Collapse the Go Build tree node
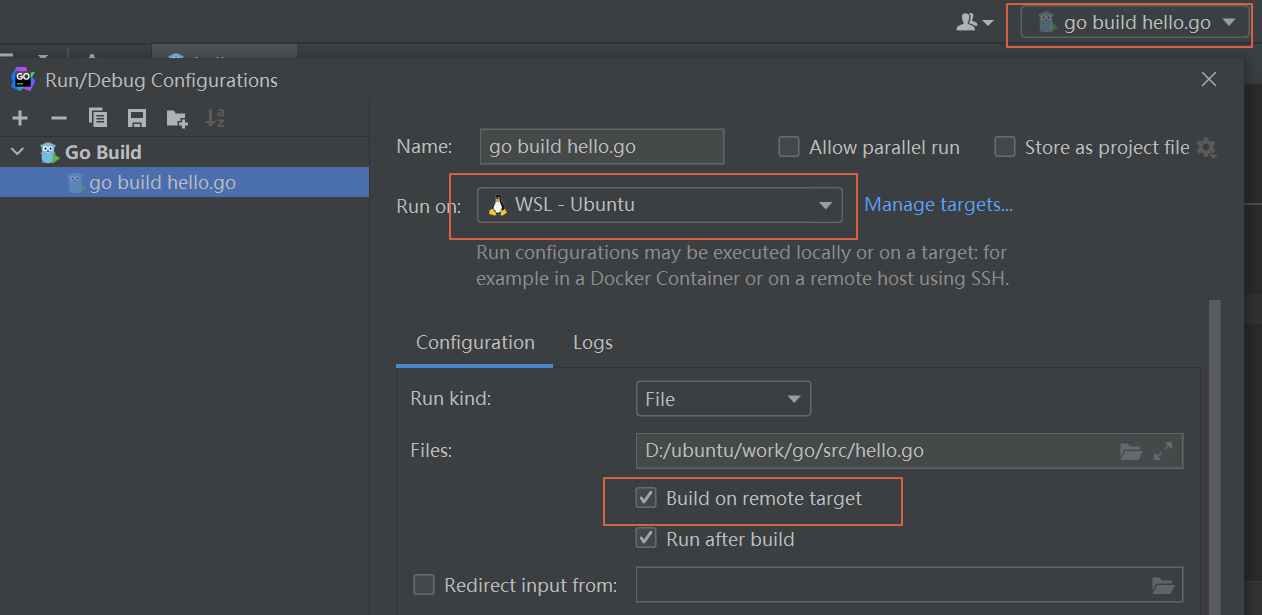Viewport: 1262px width, 615px height. 17,152
